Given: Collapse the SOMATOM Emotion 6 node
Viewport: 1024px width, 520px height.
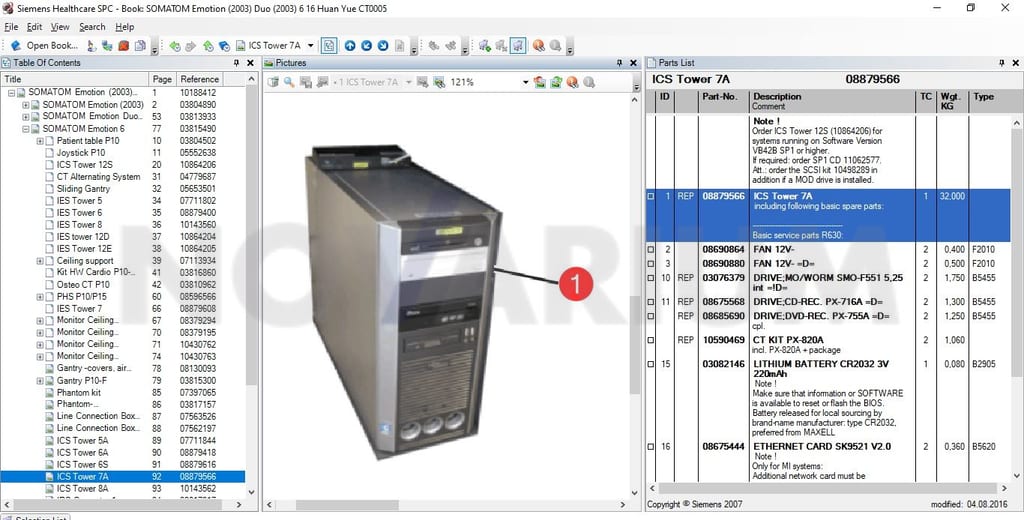Looking at the screenshot, I should (x=25, y=129).
